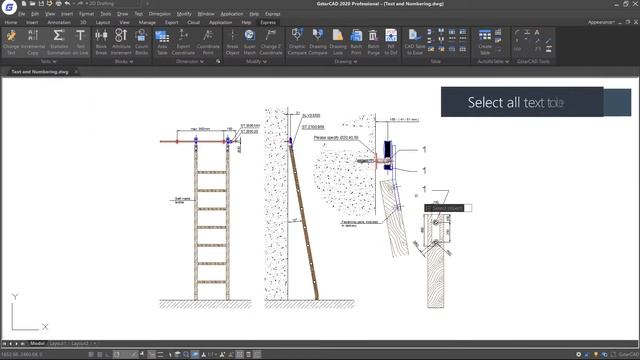Viewport: 640px width, 360px height.
Task: Switch to the Annotation ribbon tab
Action: coord(59,22)
